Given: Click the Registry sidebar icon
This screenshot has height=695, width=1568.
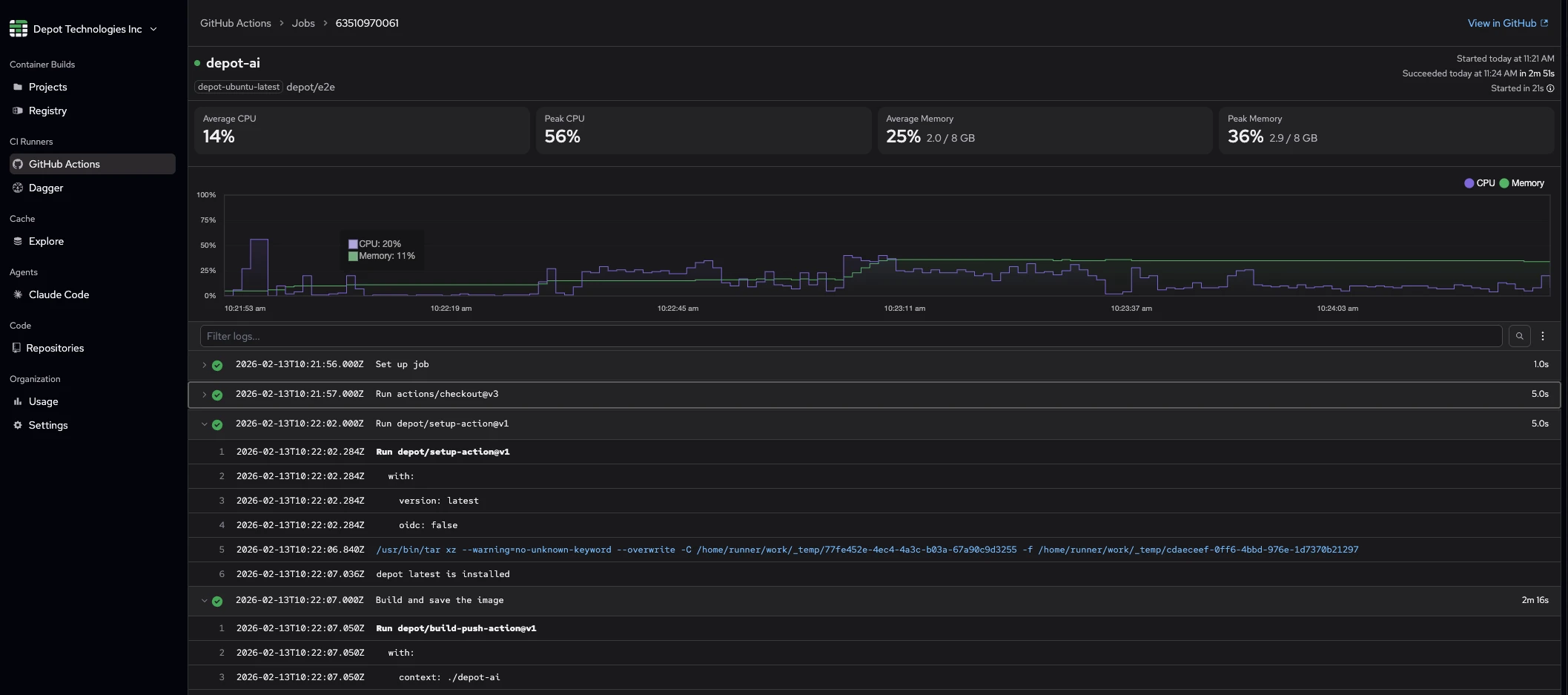Looking at the screenshot, I should [18, 111].
